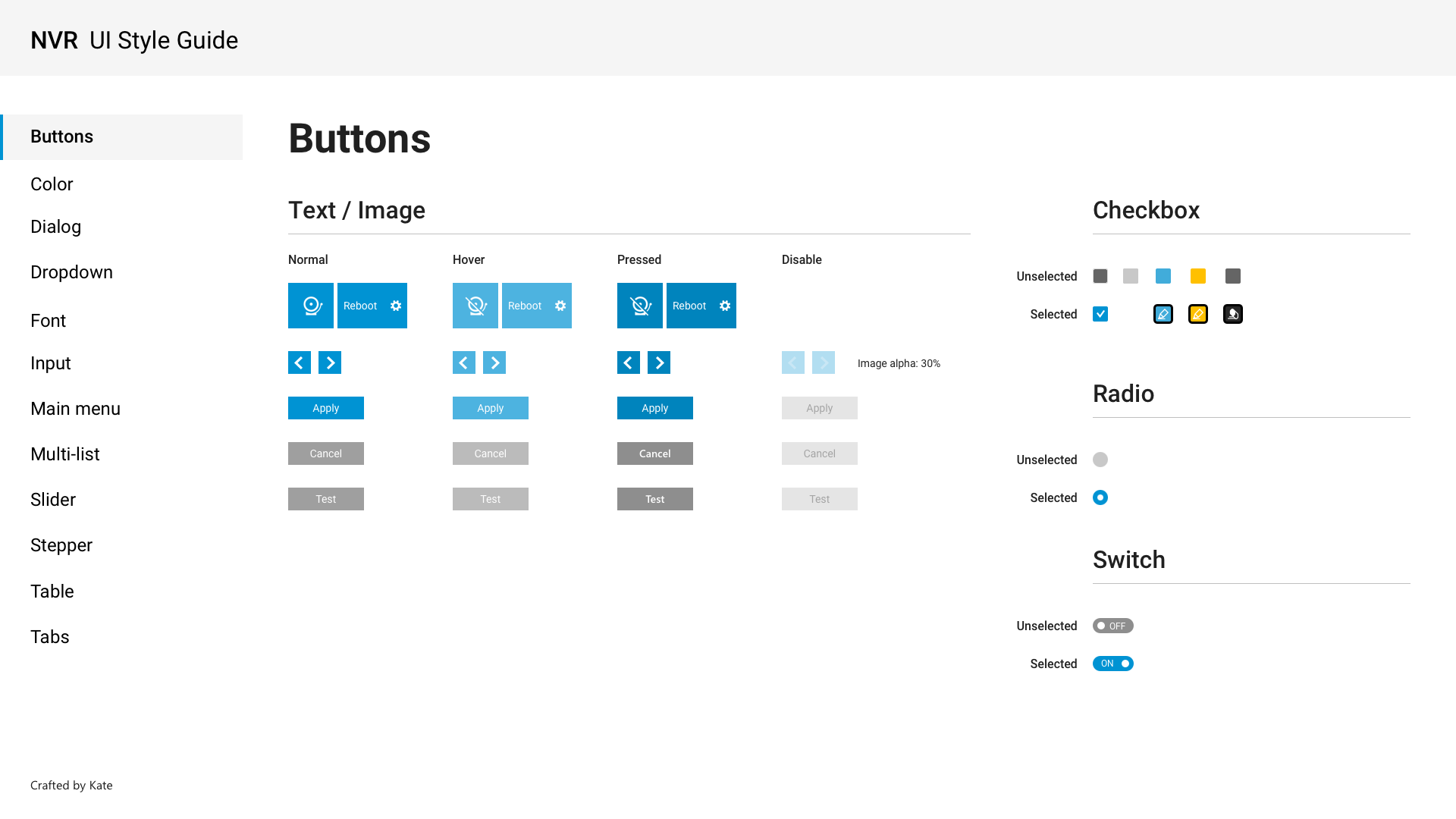Click the Pressed state camera-off icon button
Screen dimensions: 1456x819
[x=640, y=306]
